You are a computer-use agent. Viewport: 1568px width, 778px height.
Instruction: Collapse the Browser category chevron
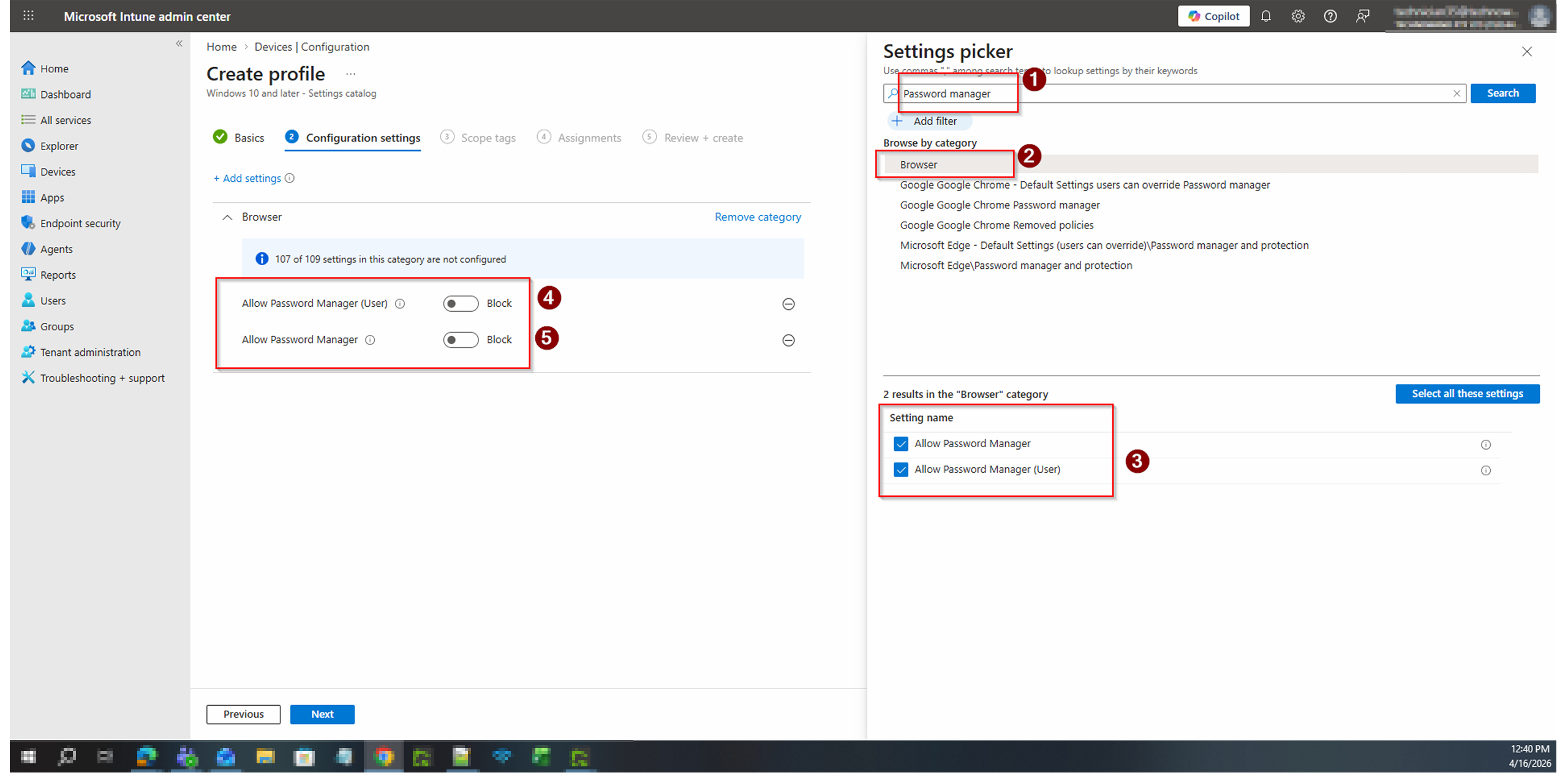227,217
